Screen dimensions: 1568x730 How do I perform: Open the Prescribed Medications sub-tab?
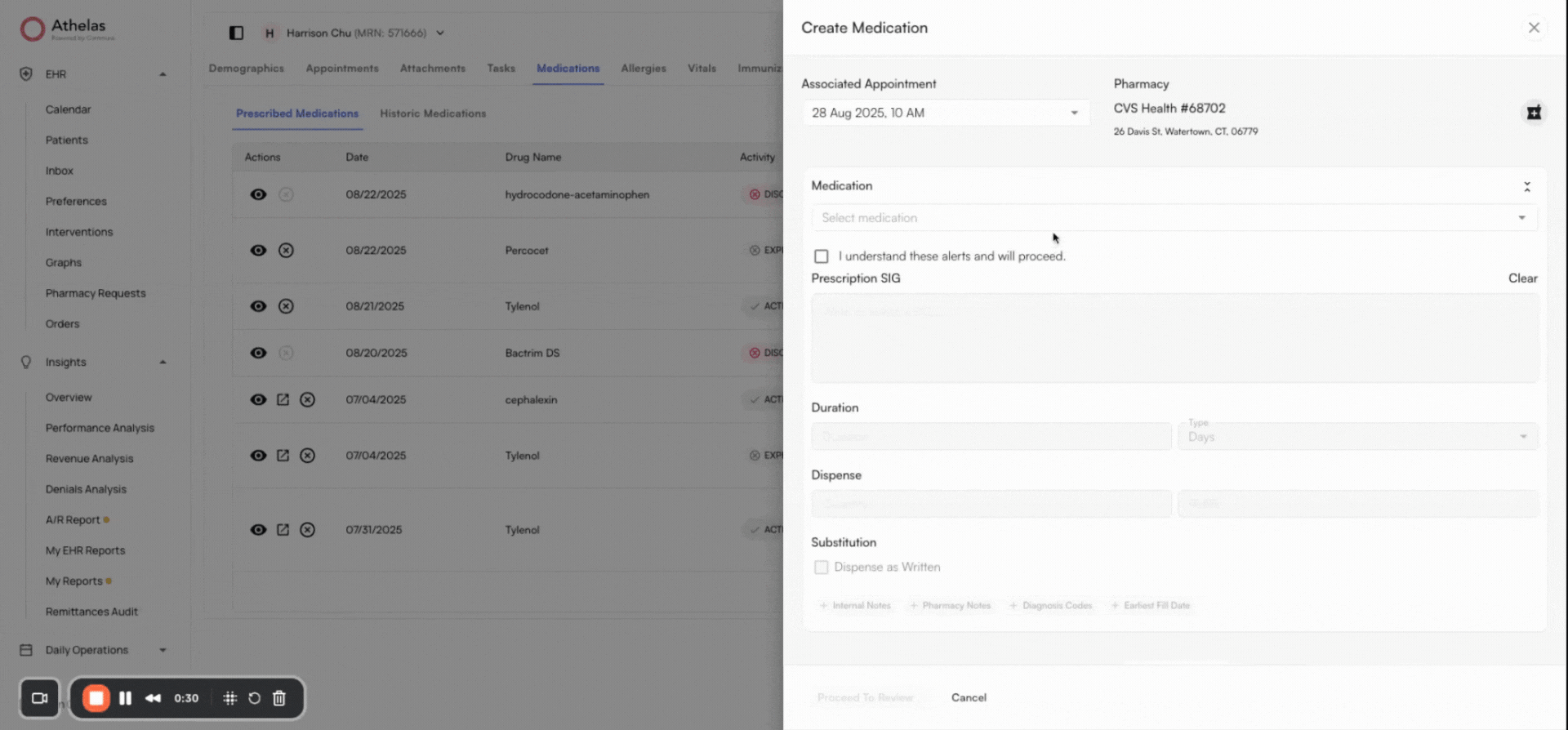[x=297, y=114]
